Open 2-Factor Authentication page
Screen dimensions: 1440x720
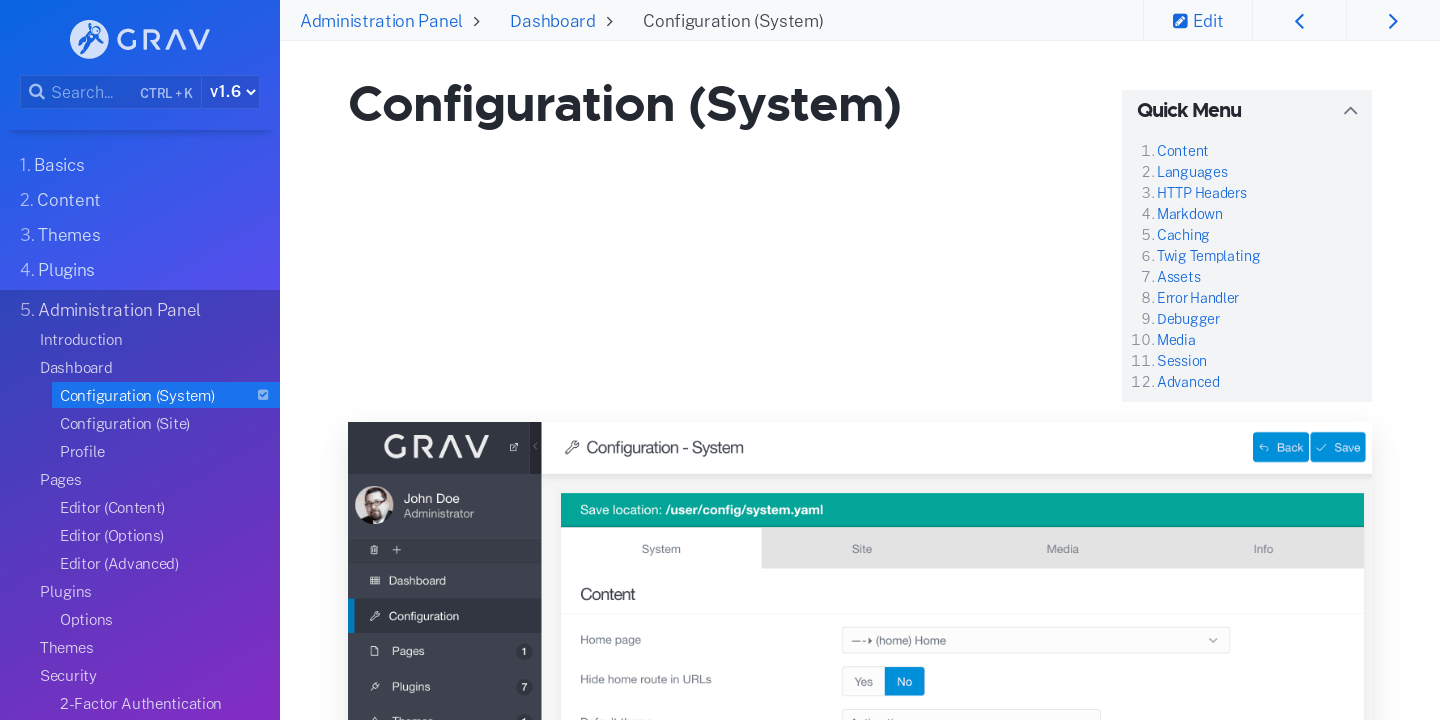pos(141,704)
